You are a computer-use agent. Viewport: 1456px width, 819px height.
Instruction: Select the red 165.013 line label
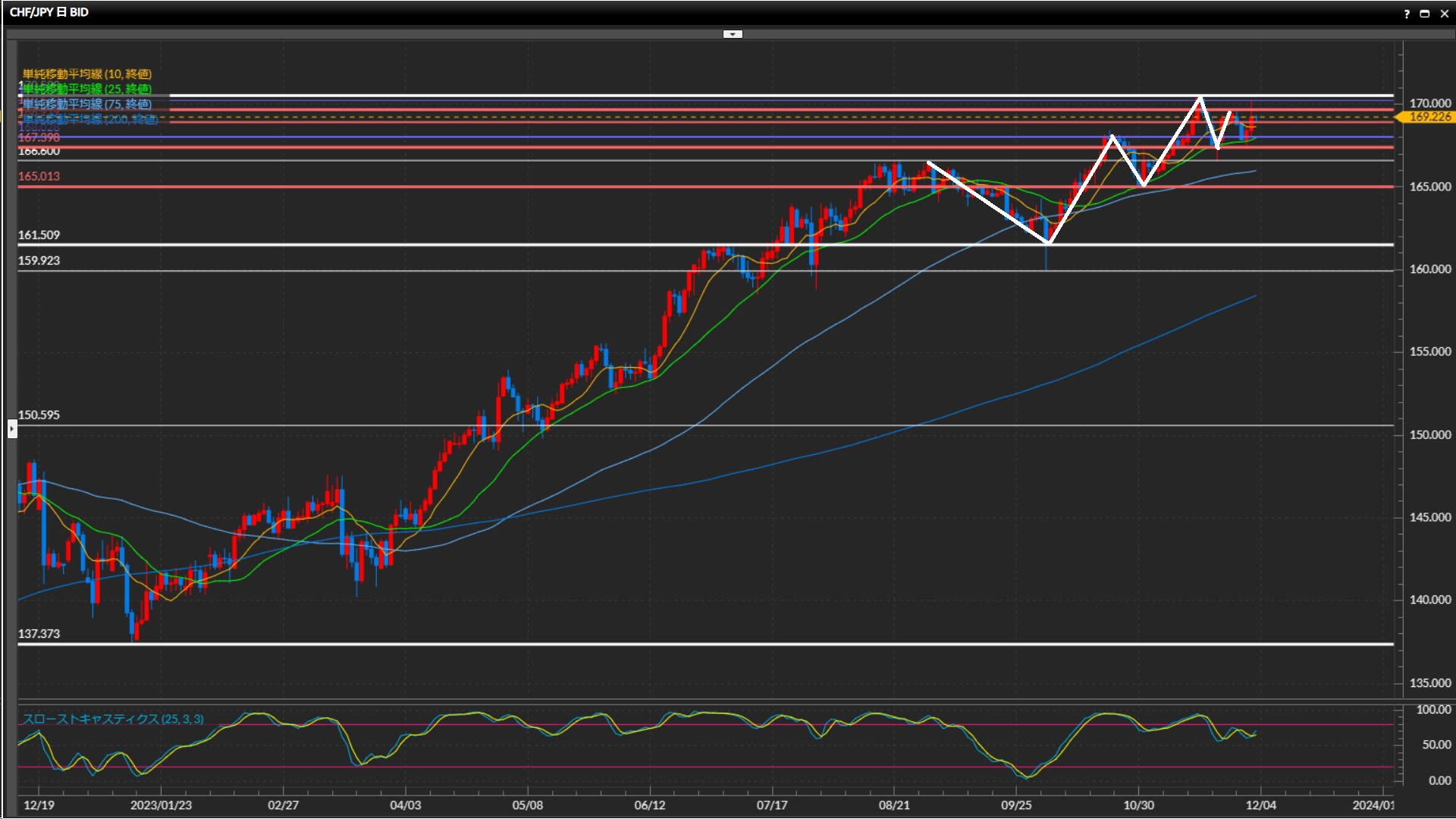pyautogui.click(x=39, y=176)
